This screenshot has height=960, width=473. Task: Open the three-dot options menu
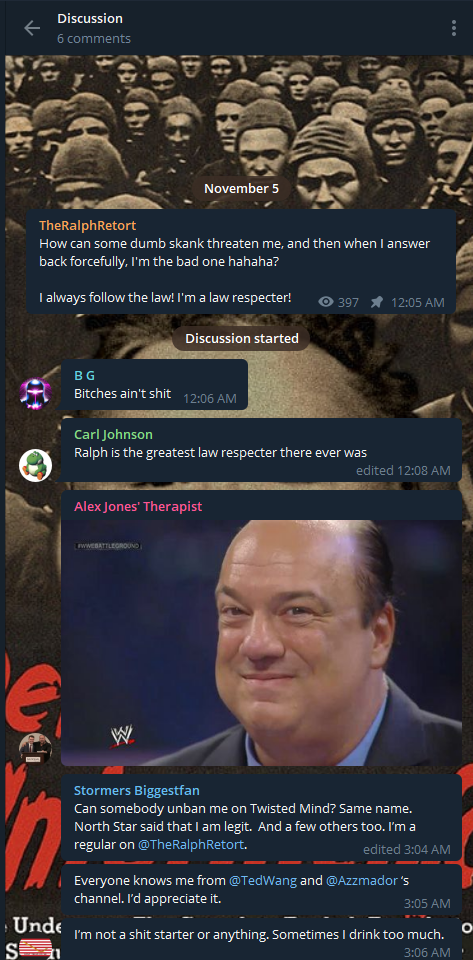453,28
